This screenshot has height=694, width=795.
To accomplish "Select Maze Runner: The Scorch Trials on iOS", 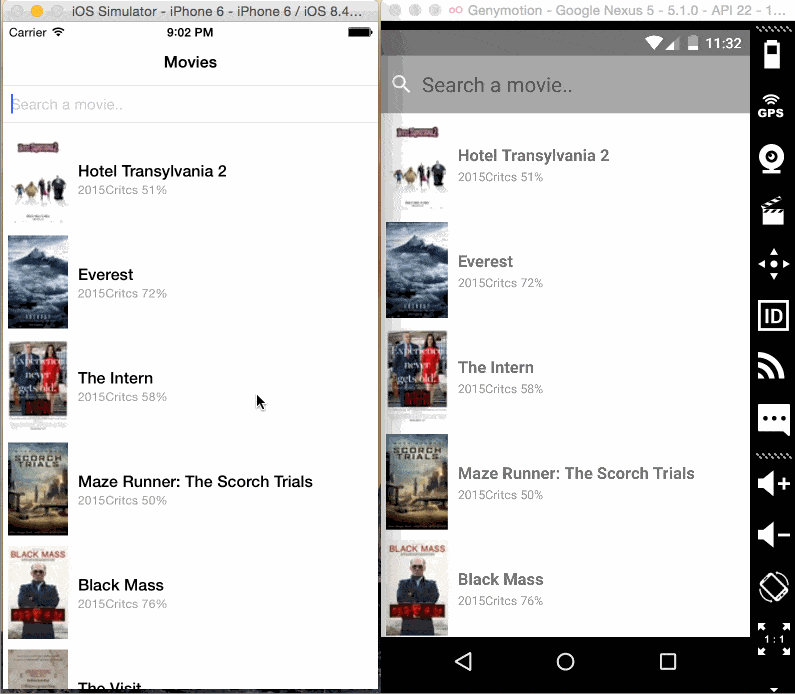I will click(195, 482).
